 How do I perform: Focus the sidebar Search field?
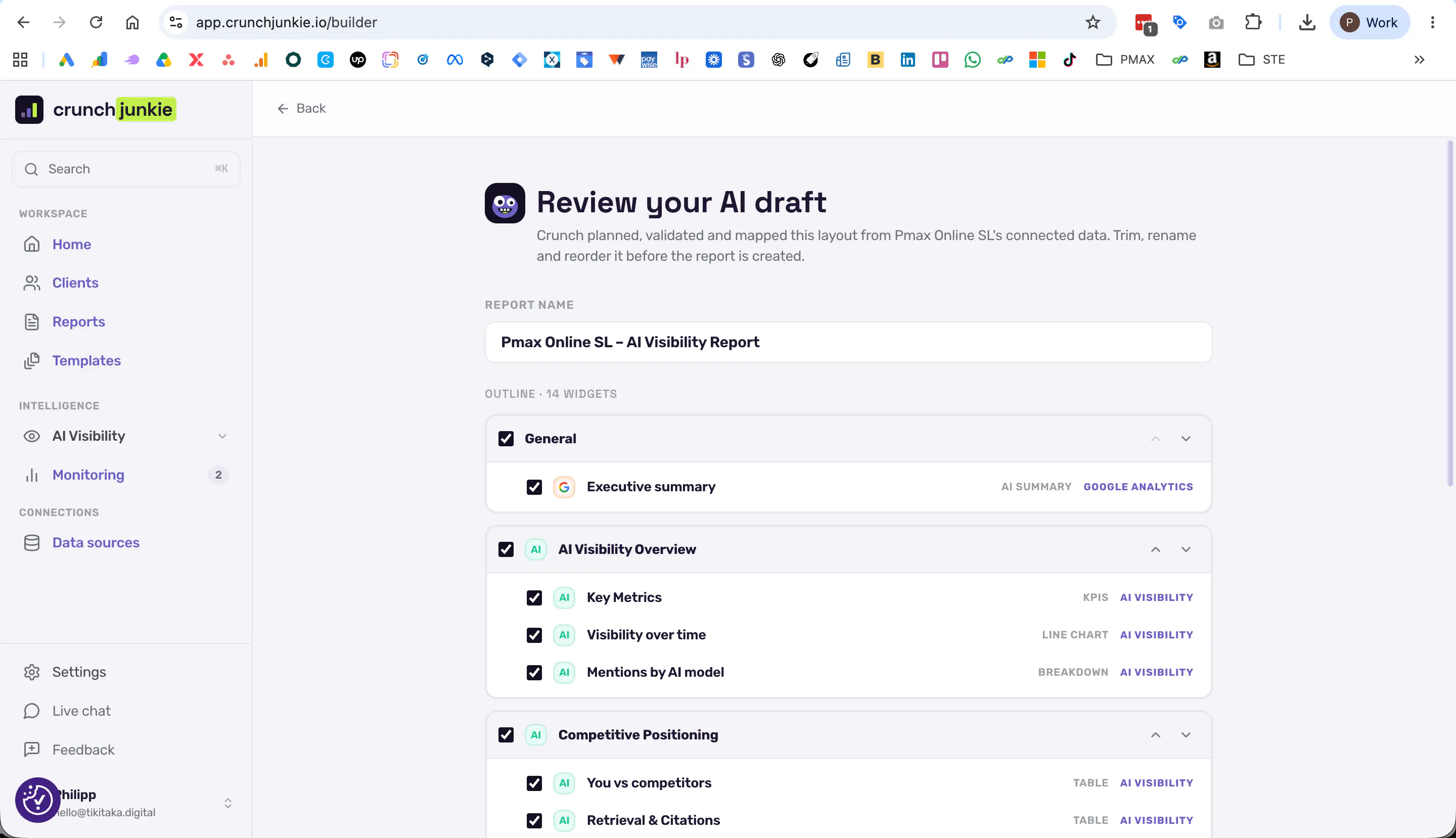[126, 169]
